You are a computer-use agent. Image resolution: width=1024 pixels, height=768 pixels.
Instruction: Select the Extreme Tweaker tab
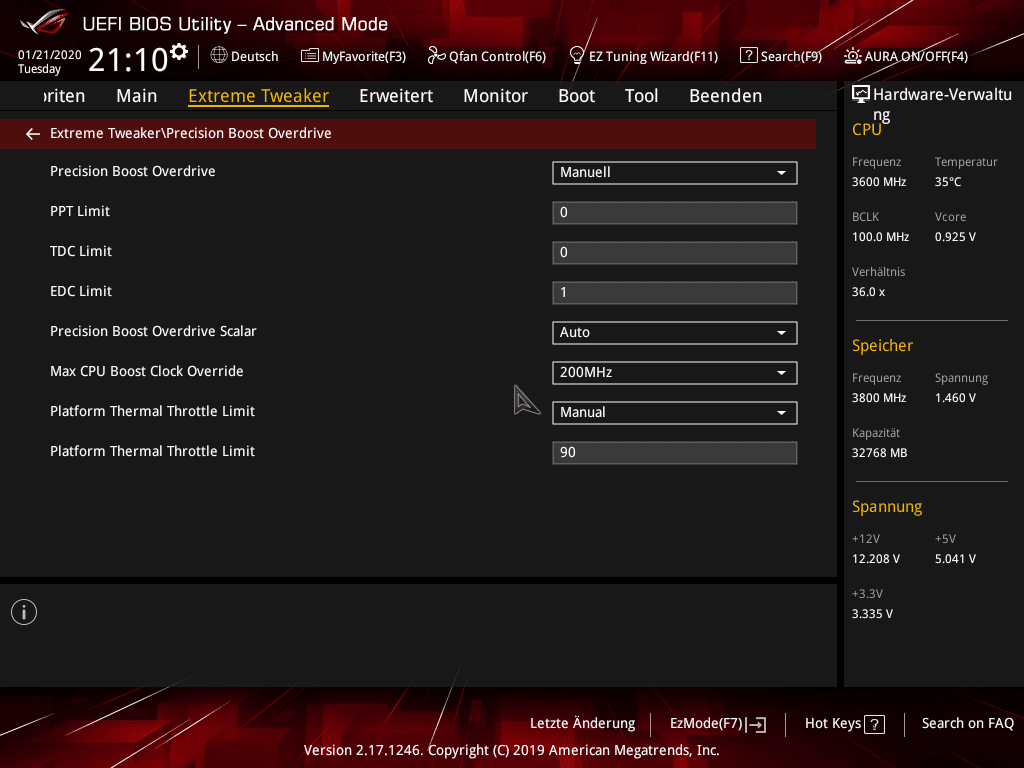(x=259, y=96)
